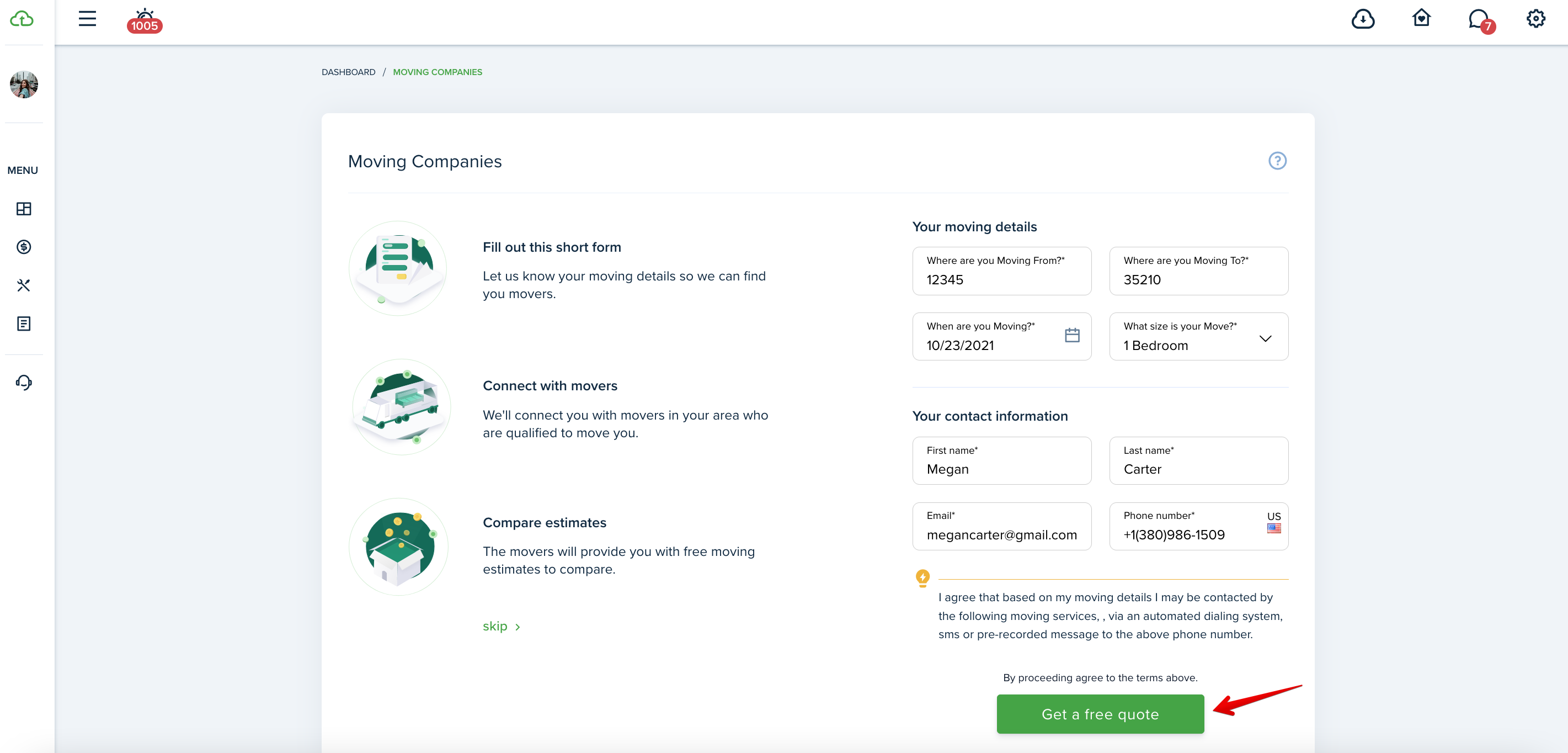Open the tools wrench sidebar icon
The image size is (1568, 753).
coord(24,285)
